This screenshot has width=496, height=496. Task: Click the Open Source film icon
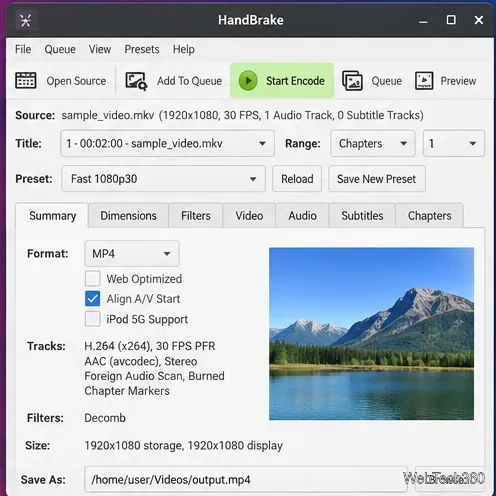[26, 80]
